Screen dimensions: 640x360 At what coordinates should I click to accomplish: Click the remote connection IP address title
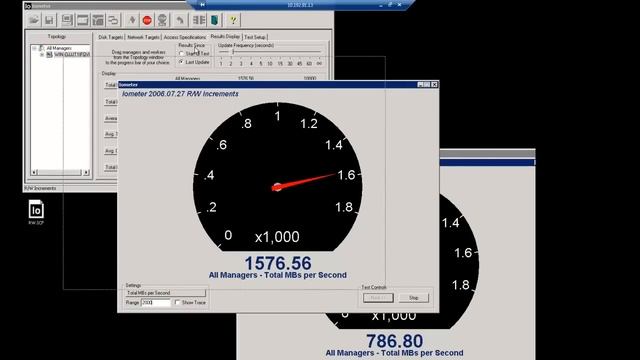click(x=300, y=5)
